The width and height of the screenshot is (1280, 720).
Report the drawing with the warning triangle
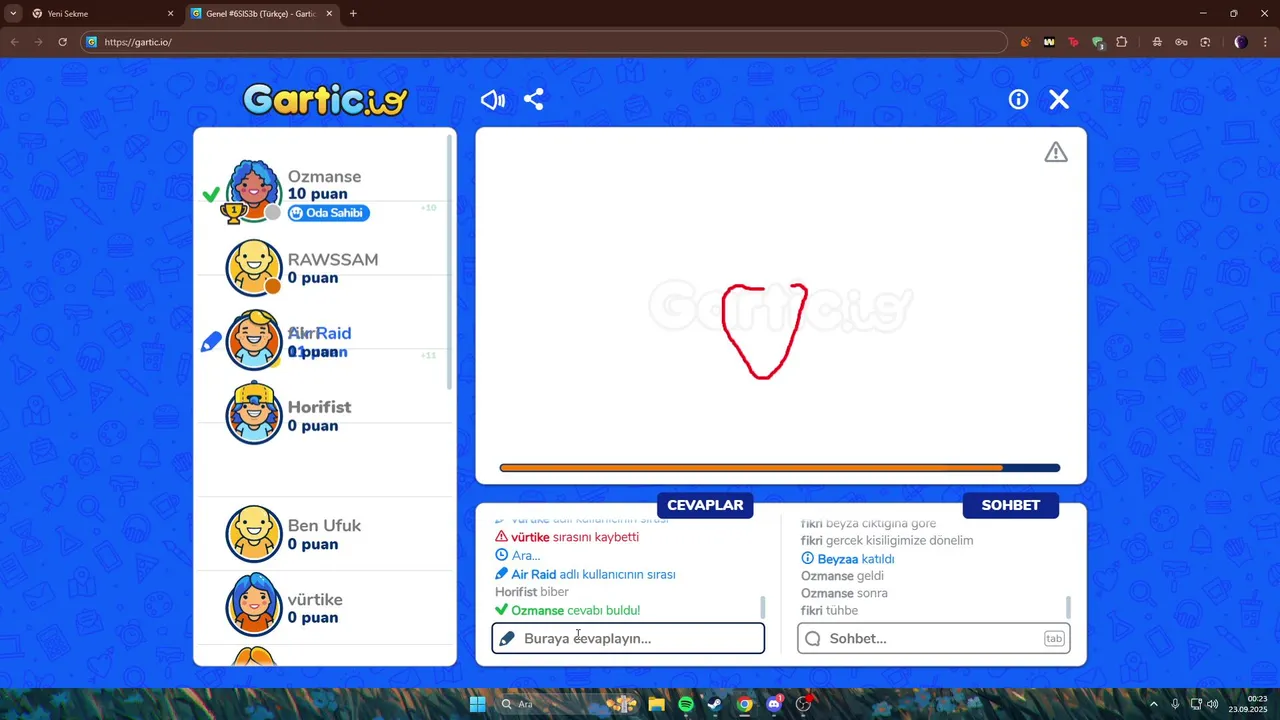point(1056,152)
